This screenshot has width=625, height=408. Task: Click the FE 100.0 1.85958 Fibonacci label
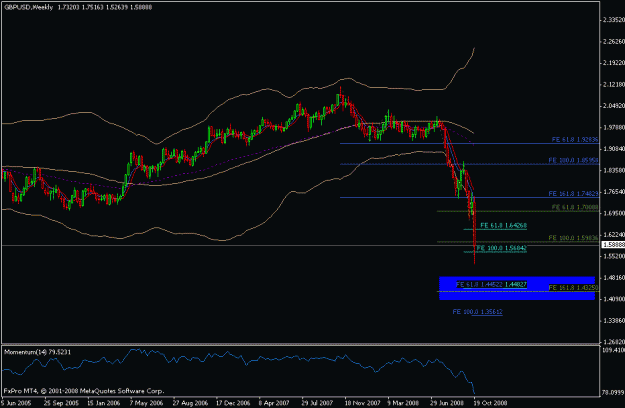pos(573,160)
